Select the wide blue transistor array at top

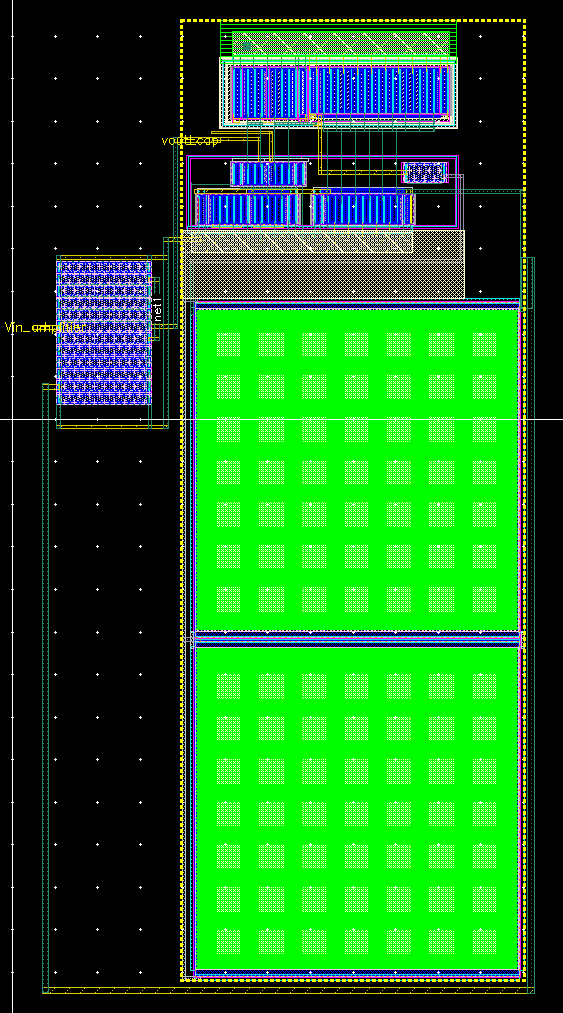point(340,92)
